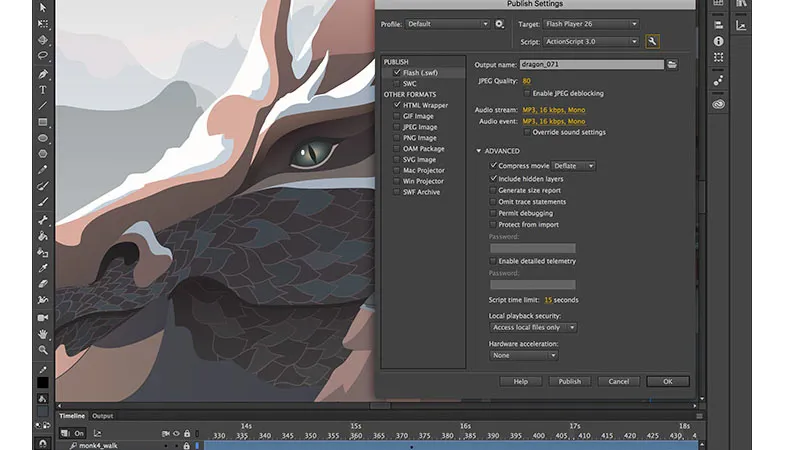Switch to the Output tab
This screenshot has height=450, width=785.
point(102,415)
